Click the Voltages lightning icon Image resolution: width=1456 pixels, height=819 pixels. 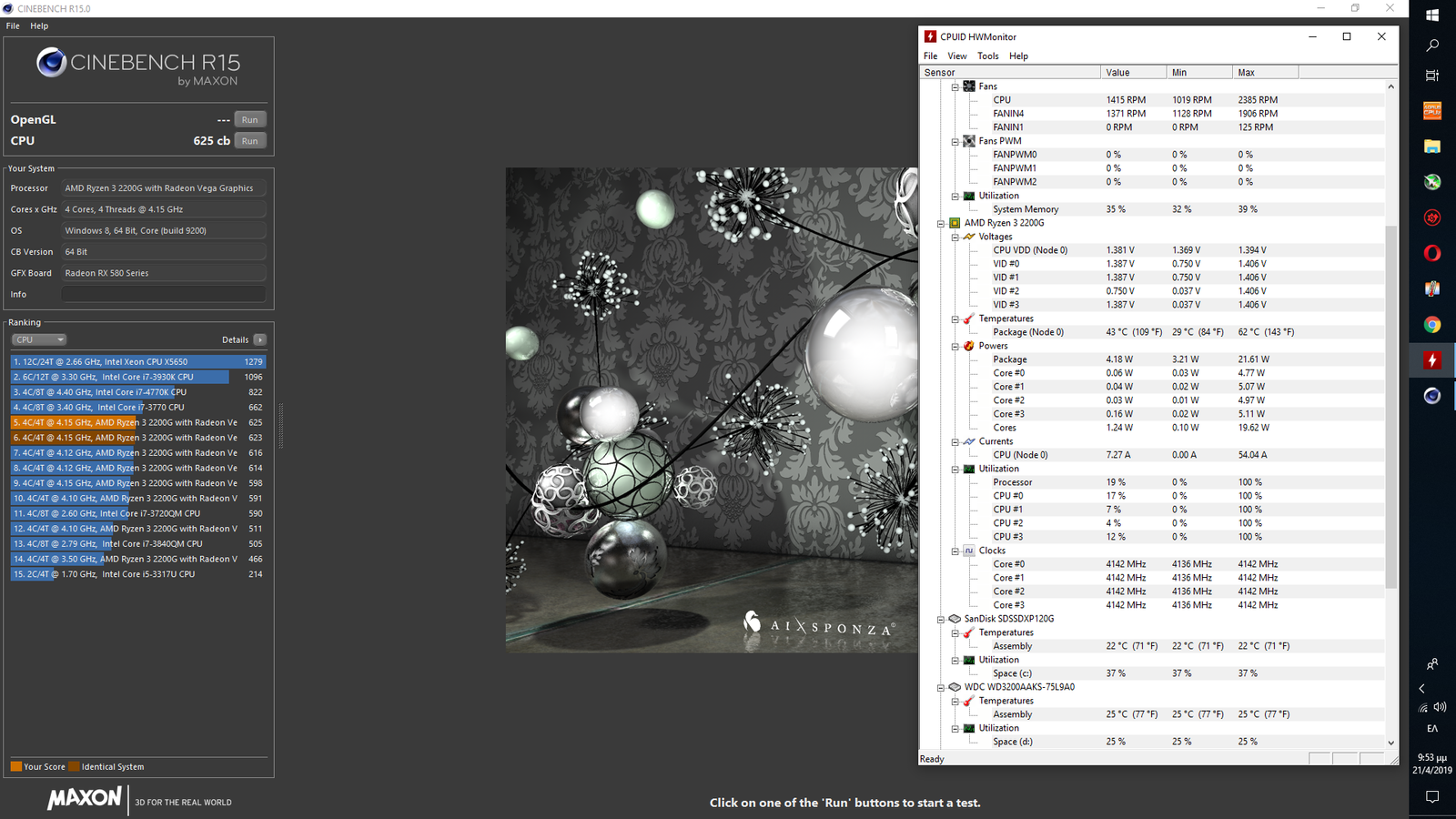coord(969,237)
